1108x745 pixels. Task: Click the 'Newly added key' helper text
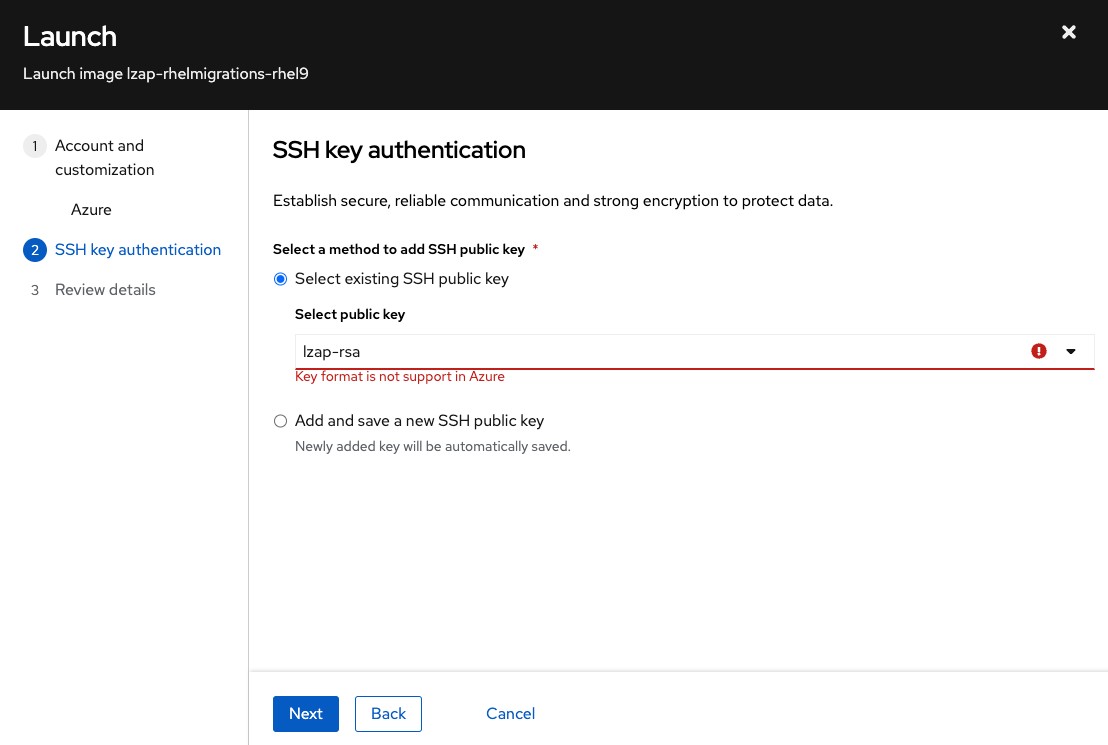pos(432,446)
